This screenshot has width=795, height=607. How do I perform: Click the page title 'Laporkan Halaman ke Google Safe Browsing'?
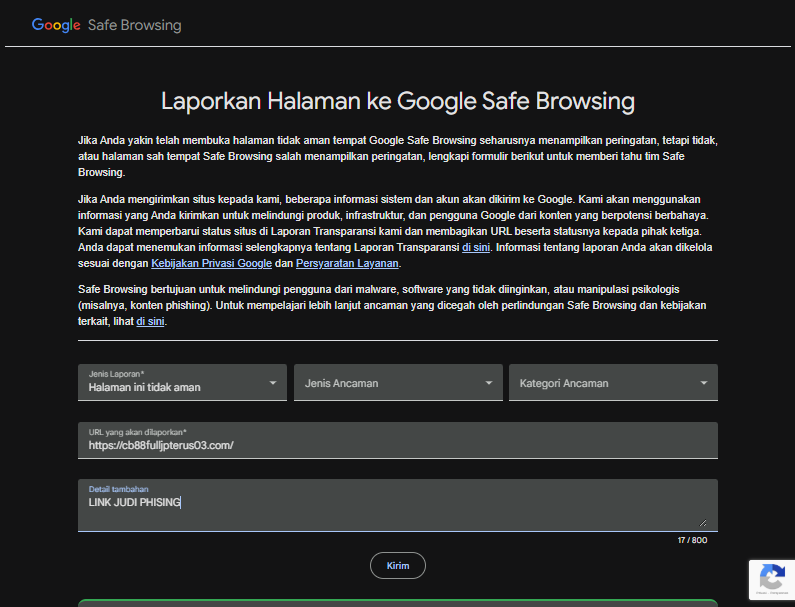coord(398,101)
